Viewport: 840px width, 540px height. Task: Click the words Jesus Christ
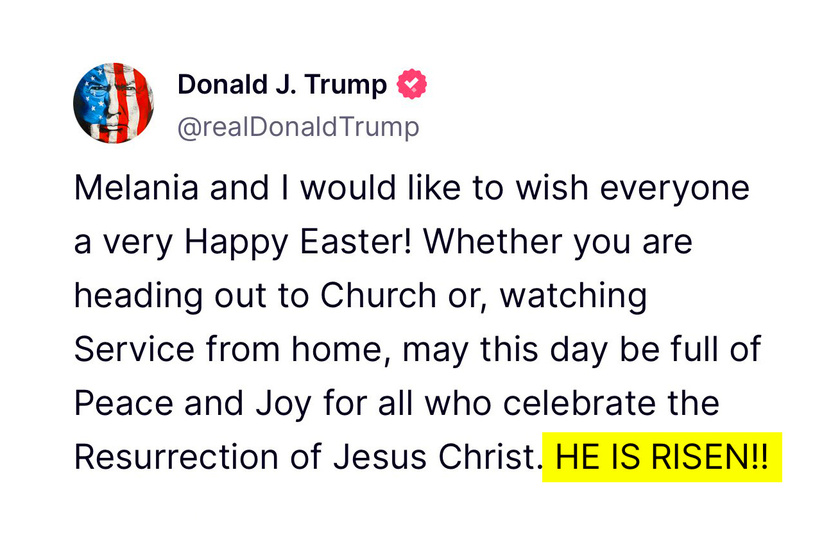click(434, 457)
